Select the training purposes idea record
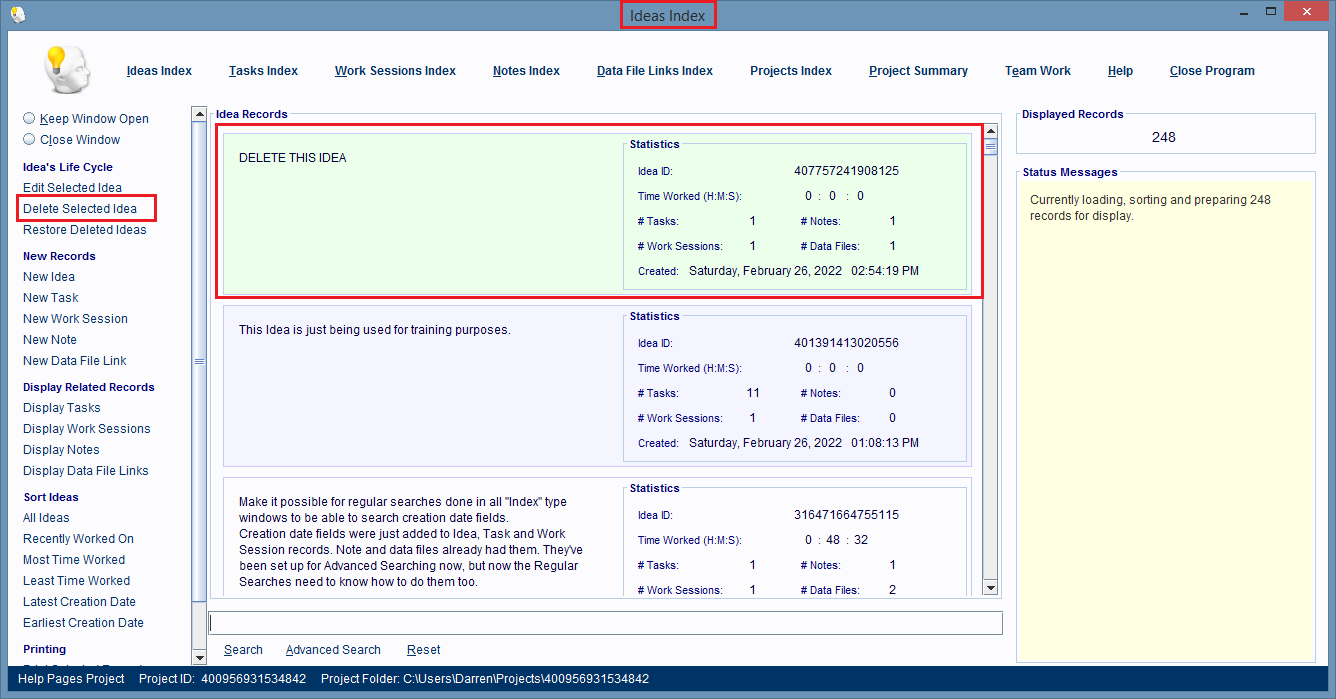The width and height of the screenshot is (1336, 699). click(x=420, y=385)
